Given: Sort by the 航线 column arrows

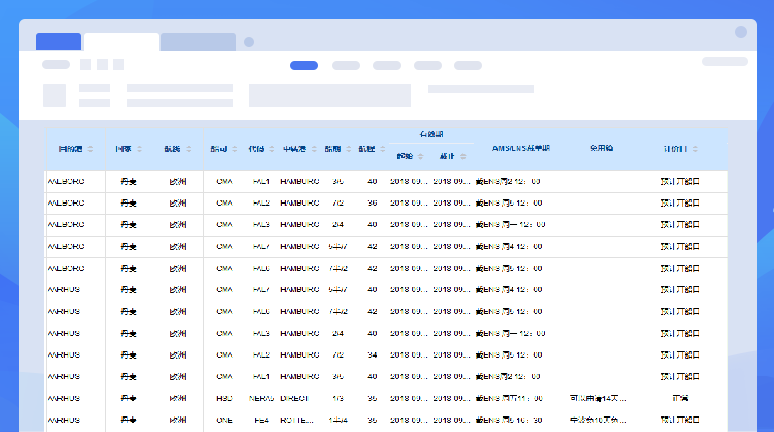Looking at the screenshot, I should [190, 149].
